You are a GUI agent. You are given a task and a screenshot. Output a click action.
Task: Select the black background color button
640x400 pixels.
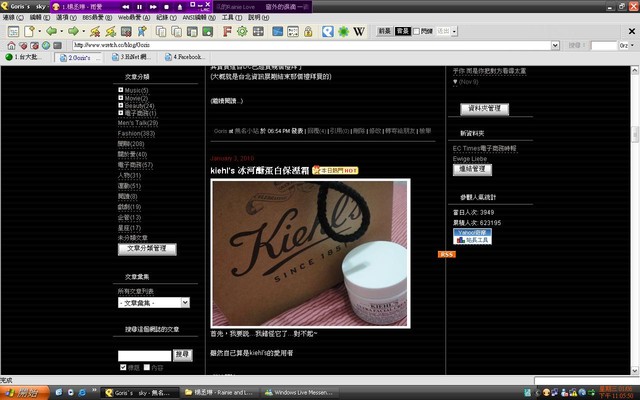coord(402,31)
